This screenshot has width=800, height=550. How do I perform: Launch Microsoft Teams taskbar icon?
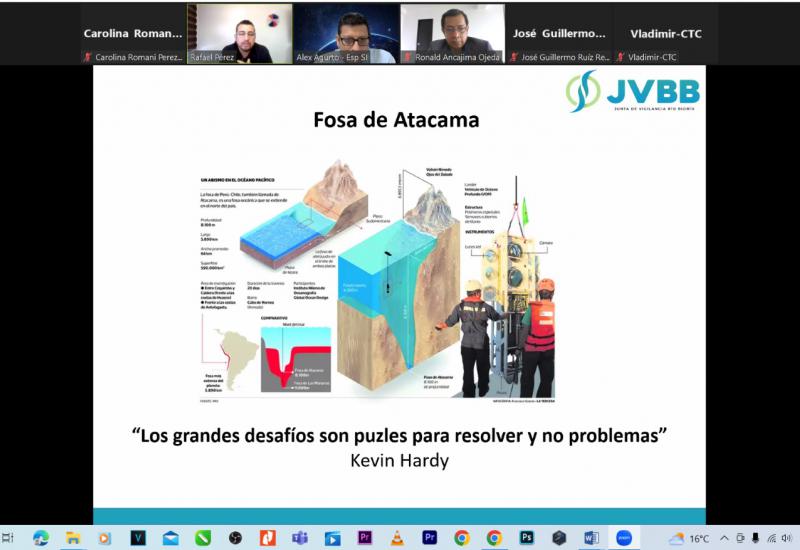point(299,538)
